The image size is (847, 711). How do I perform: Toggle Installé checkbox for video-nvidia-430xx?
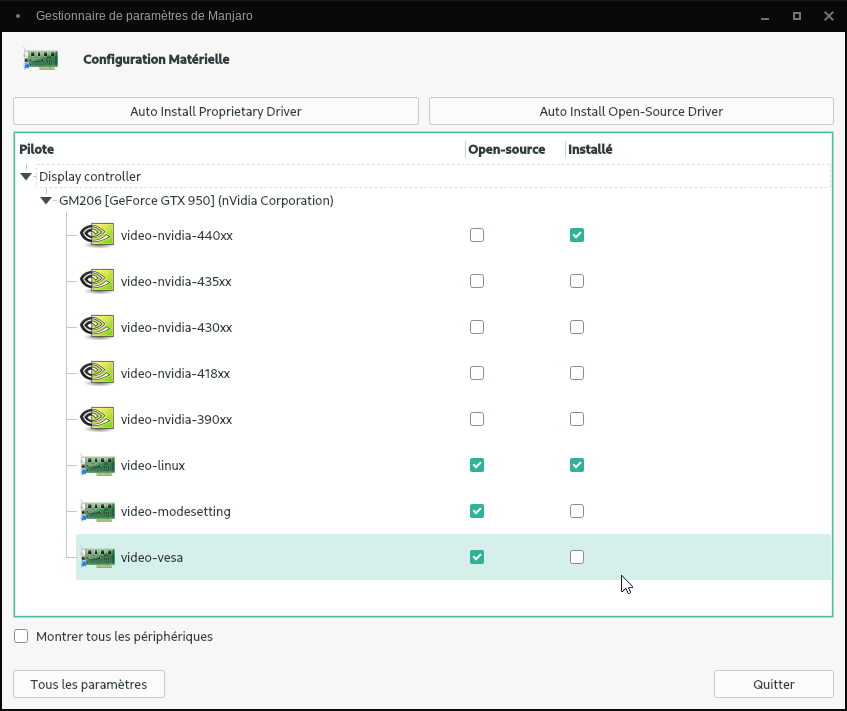tap(577, 327)
